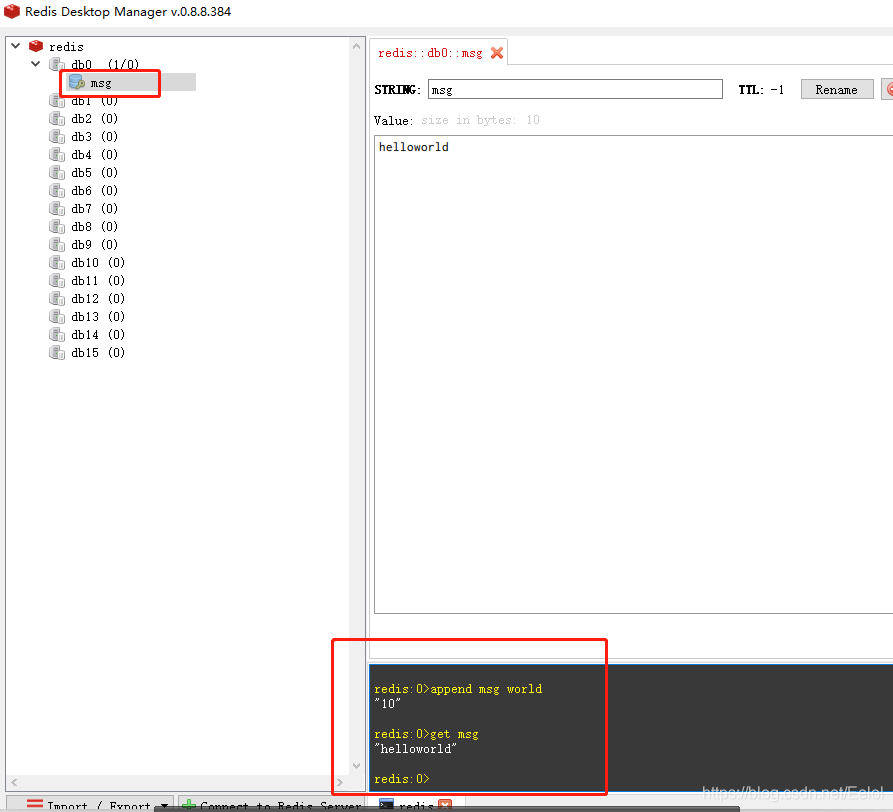Select the msg key icon in tree
Image resolution: width=893 pixels, height=812 pixels.
coord(77,83)
